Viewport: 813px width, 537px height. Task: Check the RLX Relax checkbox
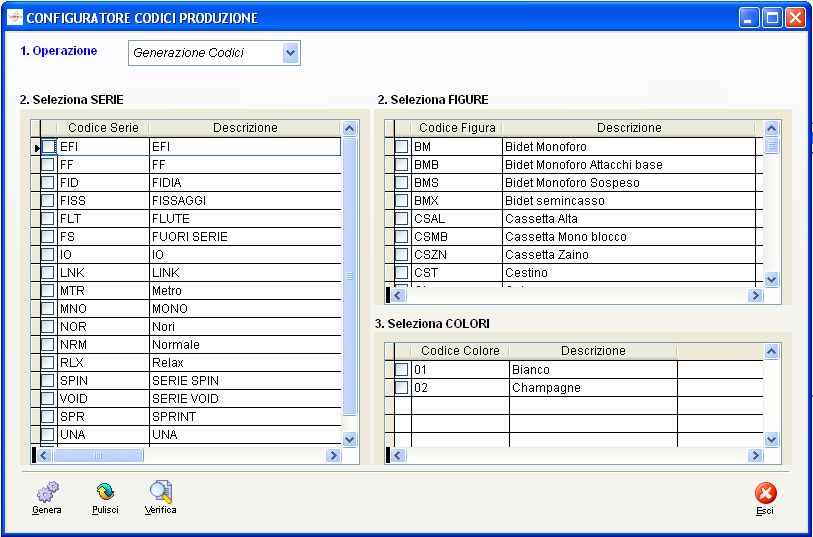[x=48, y=363]
